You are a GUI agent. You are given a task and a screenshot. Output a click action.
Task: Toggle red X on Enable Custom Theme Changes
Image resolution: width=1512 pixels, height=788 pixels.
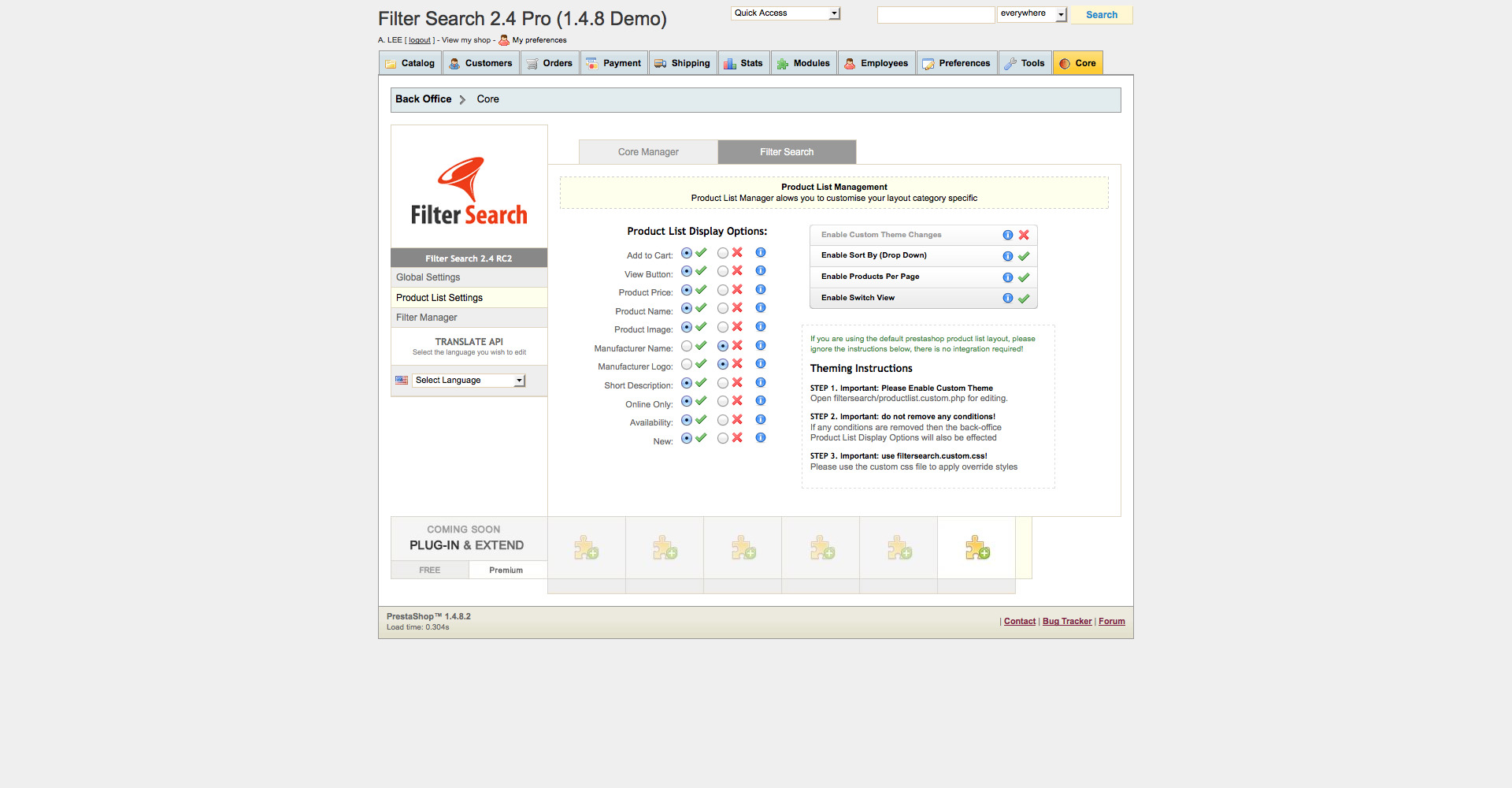tap(1024, 235)
